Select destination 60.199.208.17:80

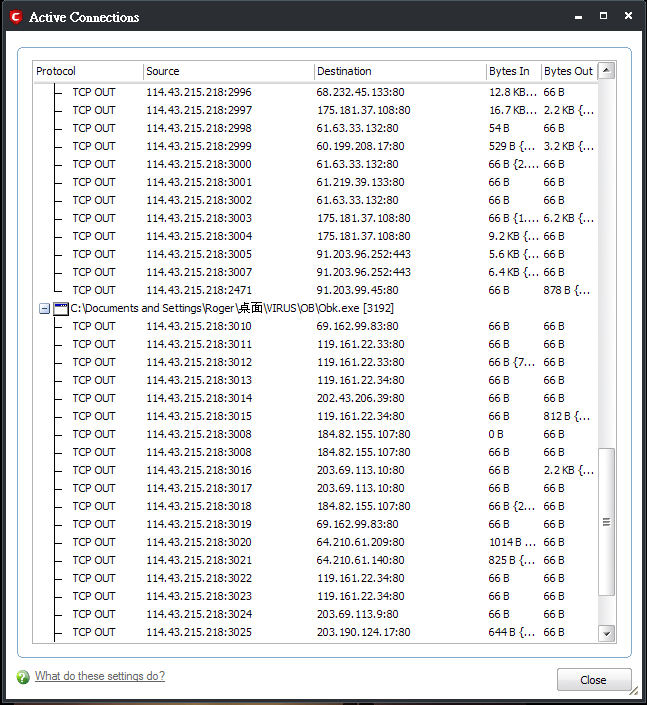pos(360,146)
